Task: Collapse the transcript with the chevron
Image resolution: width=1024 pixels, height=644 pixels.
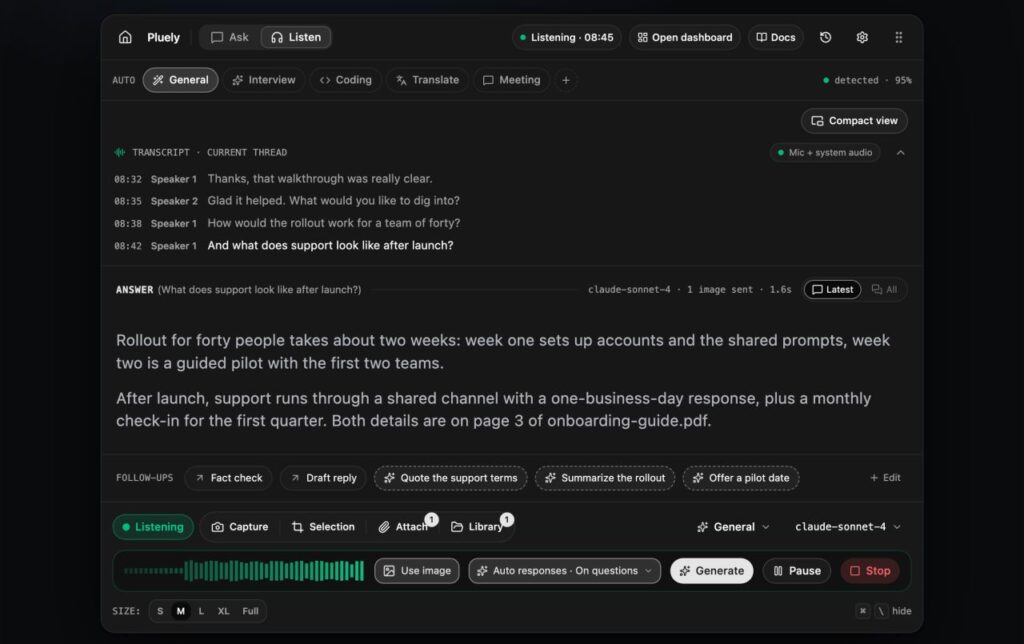Action: (x=901, y=153)
